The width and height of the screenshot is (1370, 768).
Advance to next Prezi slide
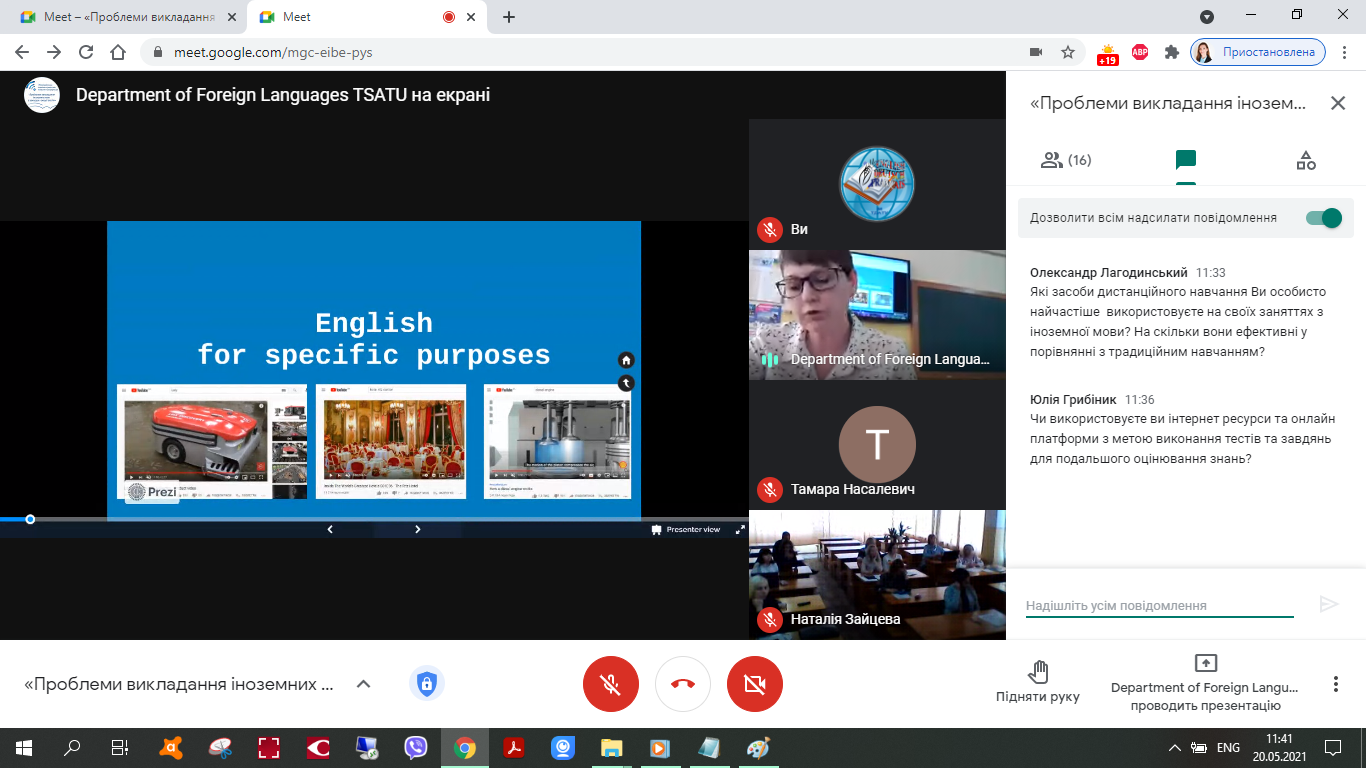click(x=418, y=529)
